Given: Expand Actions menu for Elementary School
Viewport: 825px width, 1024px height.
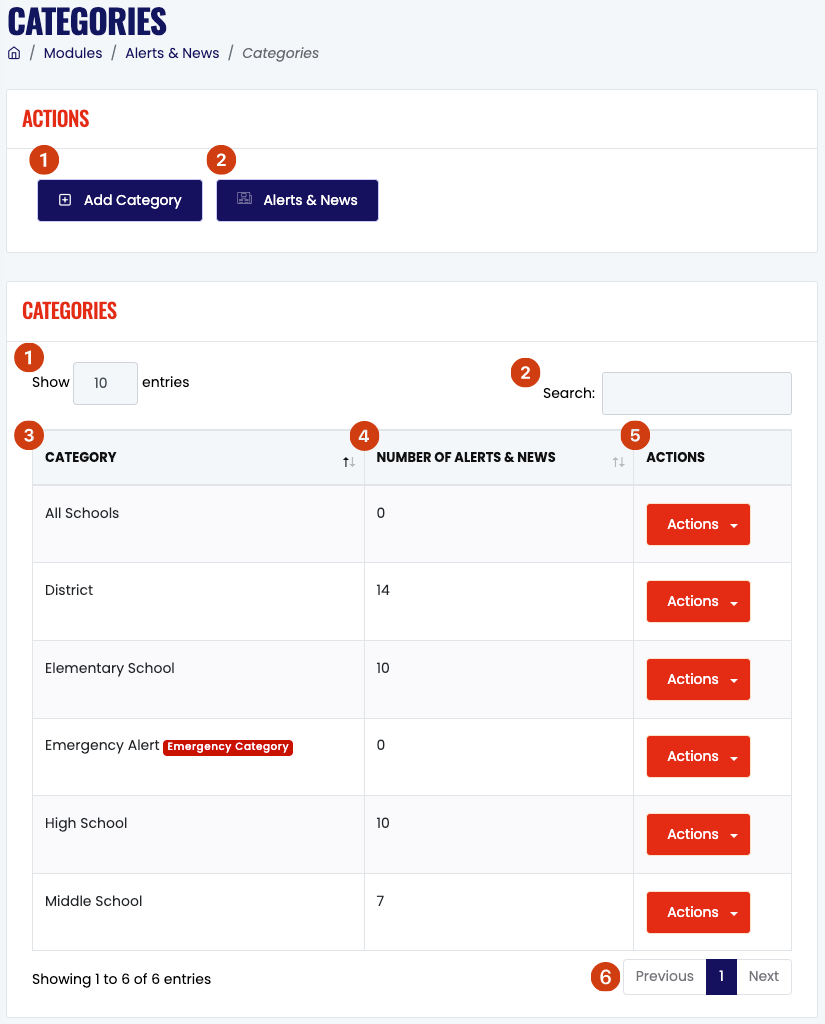Looking at the screenshot, I should coord(698,679).
